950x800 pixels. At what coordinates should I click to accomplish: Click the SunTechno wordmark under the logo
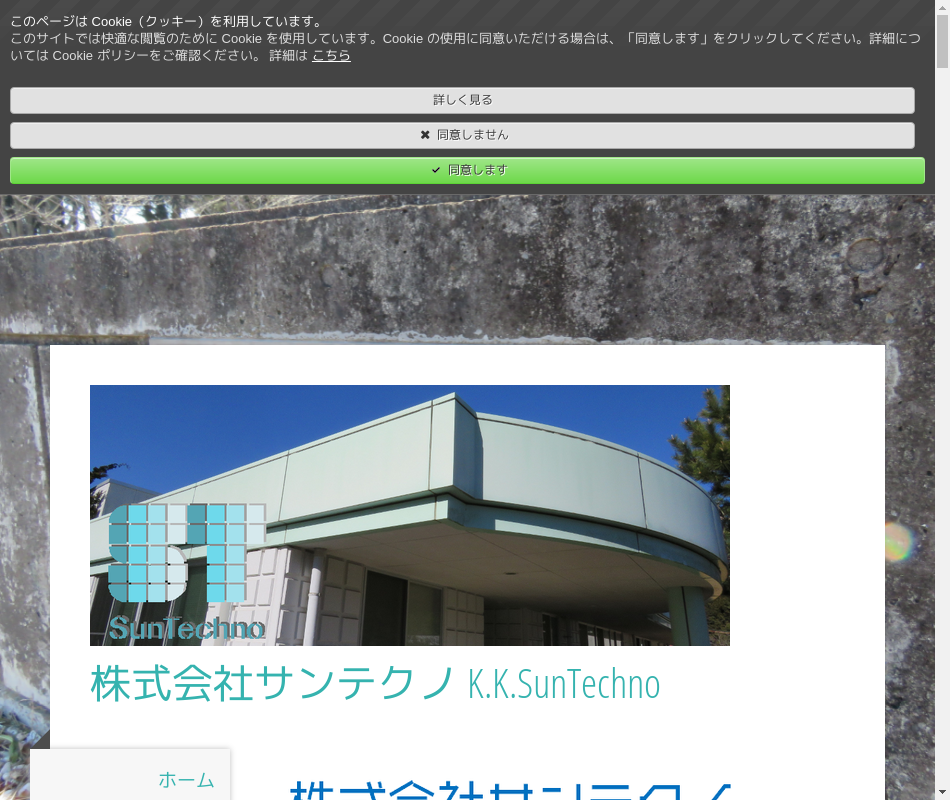[186, 628]
